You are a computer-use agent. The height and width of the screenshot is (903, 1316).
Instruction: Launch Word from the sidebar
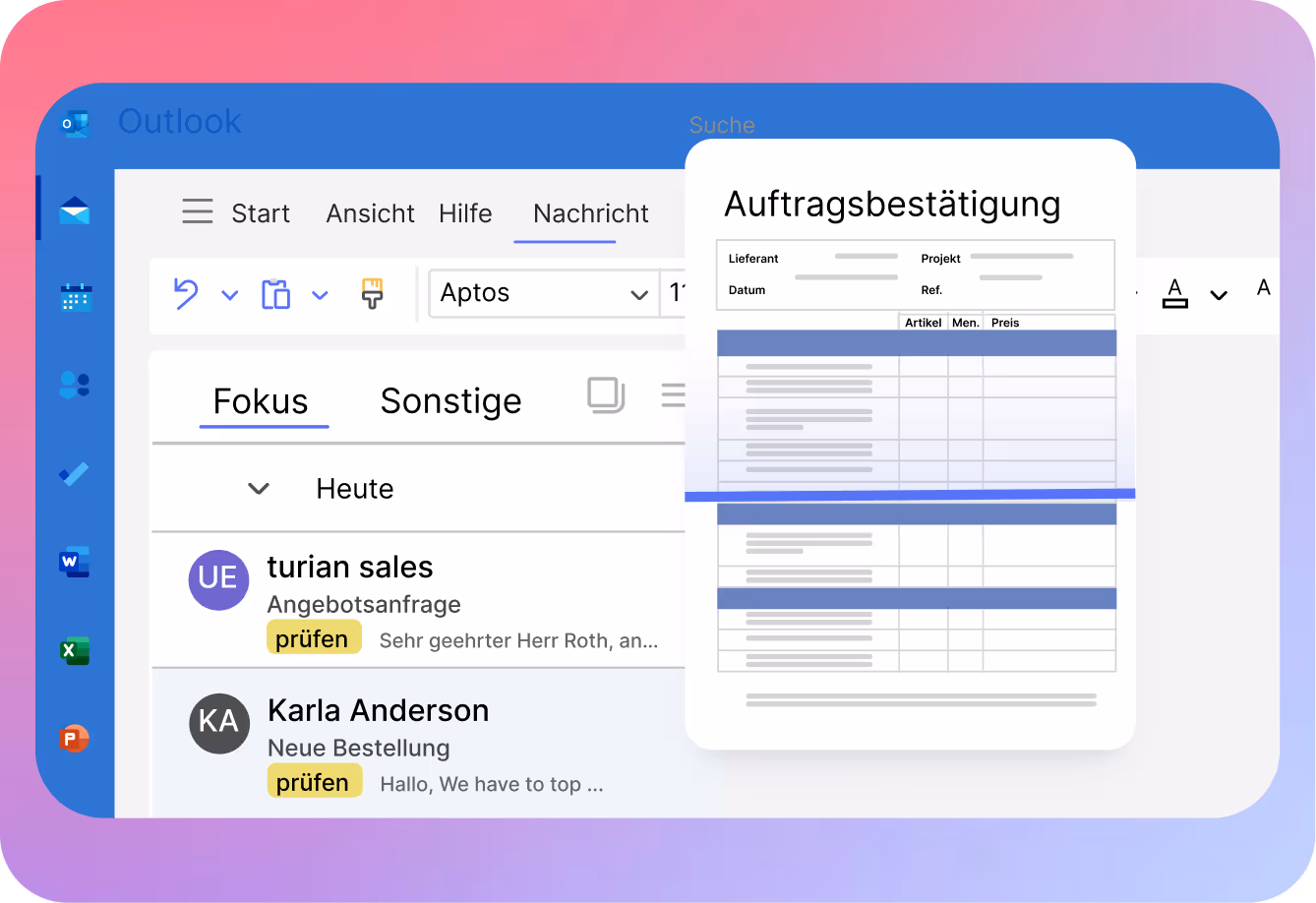[x=75, y=562]
